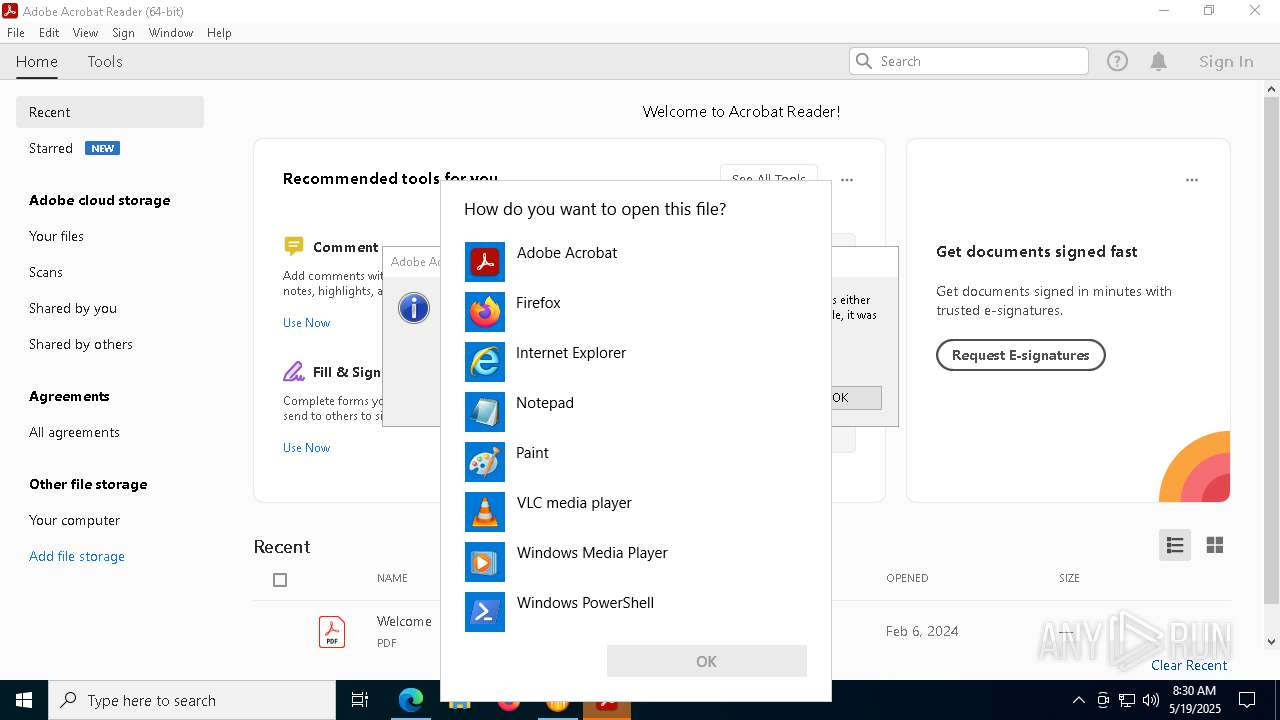
Task: Click the Acrobat search field
Action: tap(969, 61)
